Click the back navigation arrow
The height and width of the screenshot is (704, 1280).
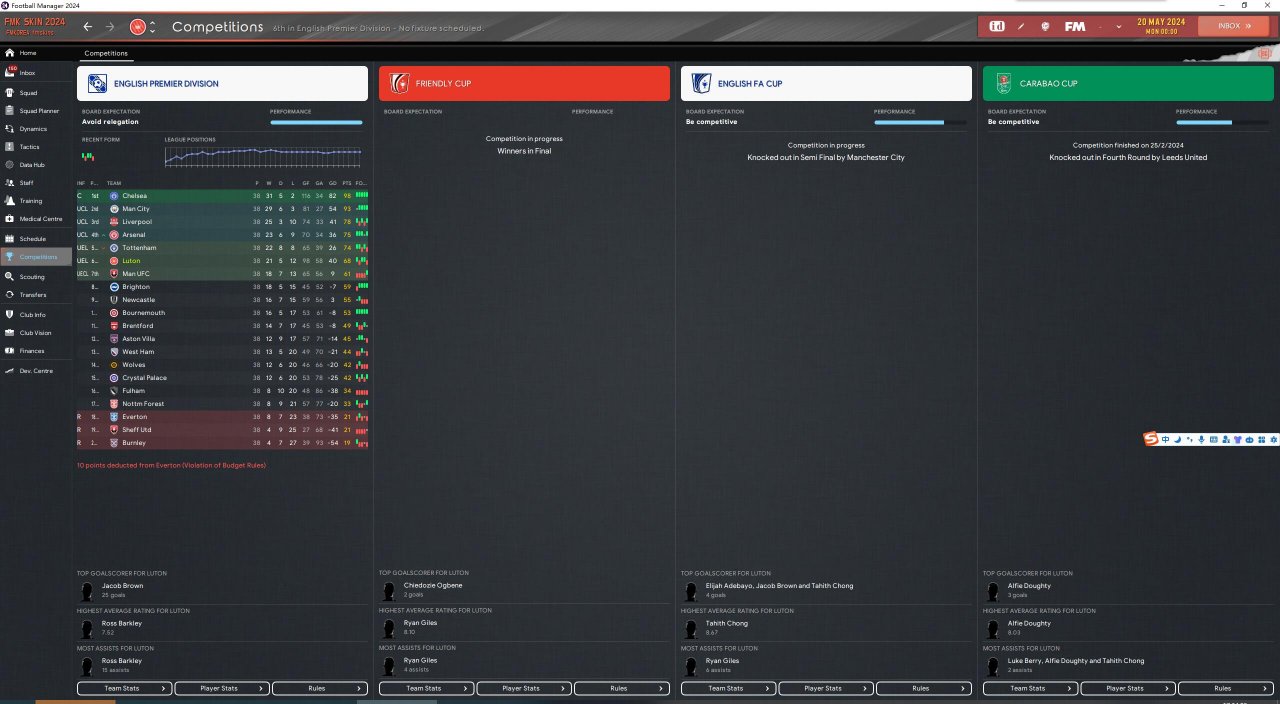click(x=88, y=27)
